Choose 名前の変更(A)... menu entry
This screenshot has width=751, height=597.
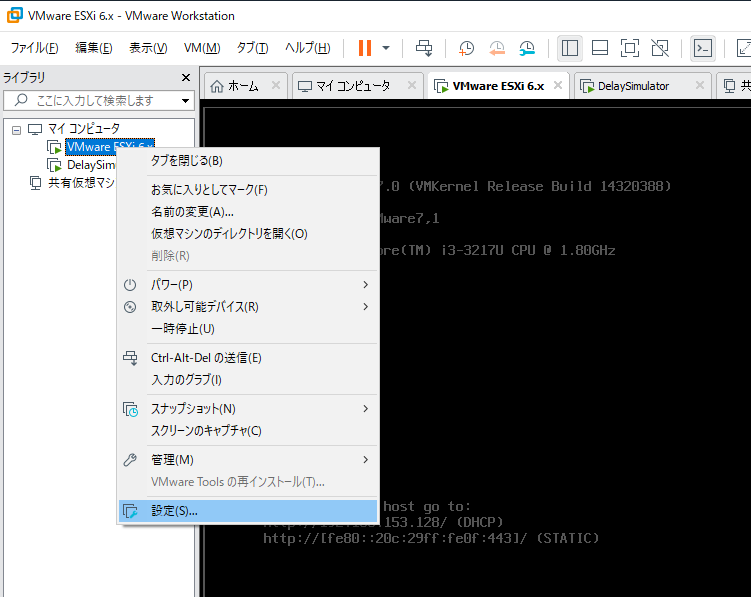point(248,212)
